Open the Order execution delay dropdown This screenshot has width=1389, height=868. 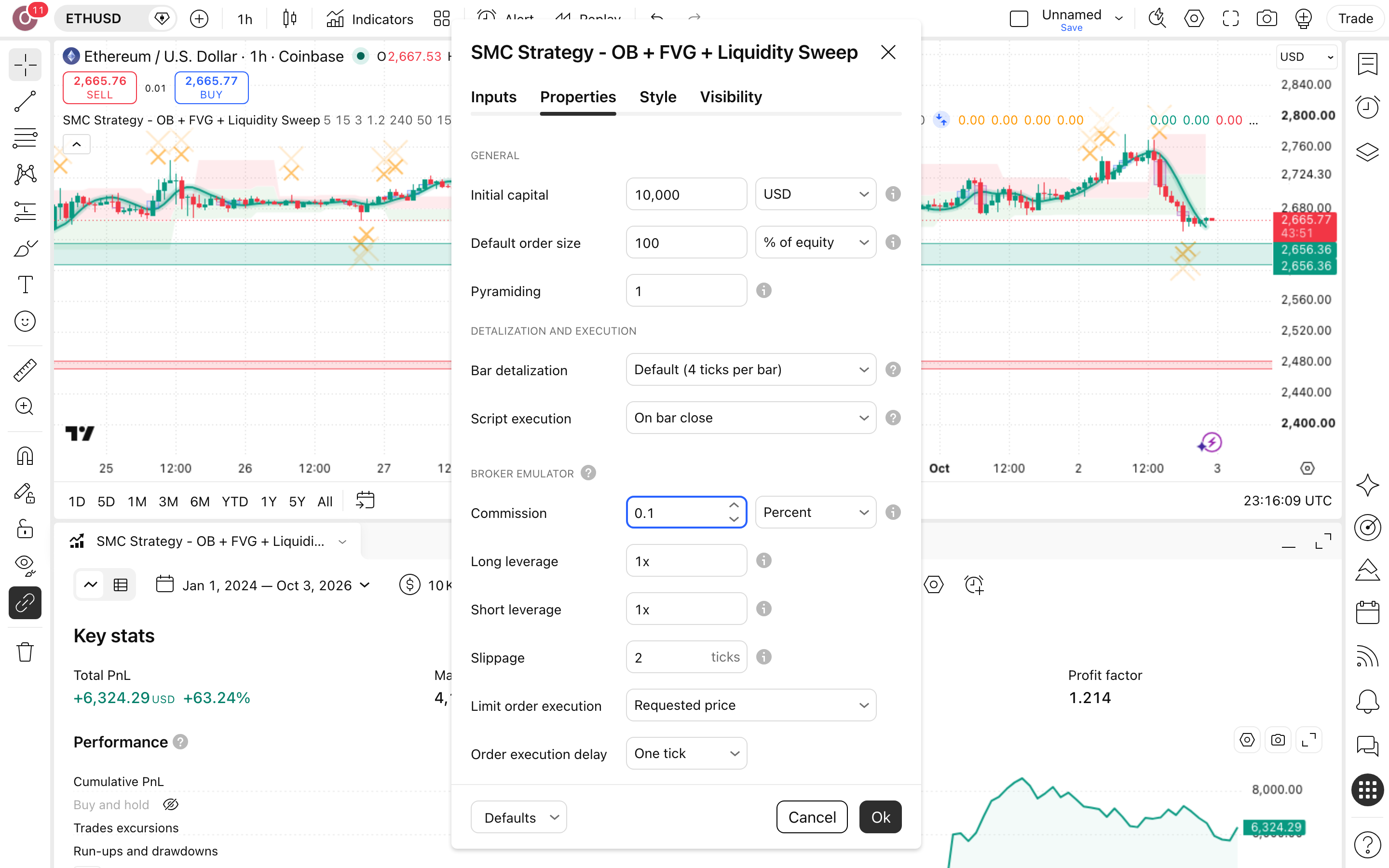click(x=686, y=753)
